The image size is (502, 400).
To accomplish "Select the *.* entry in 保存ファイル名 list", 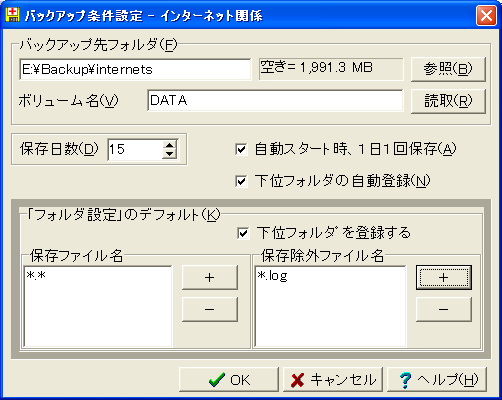I will coord(36,276).
